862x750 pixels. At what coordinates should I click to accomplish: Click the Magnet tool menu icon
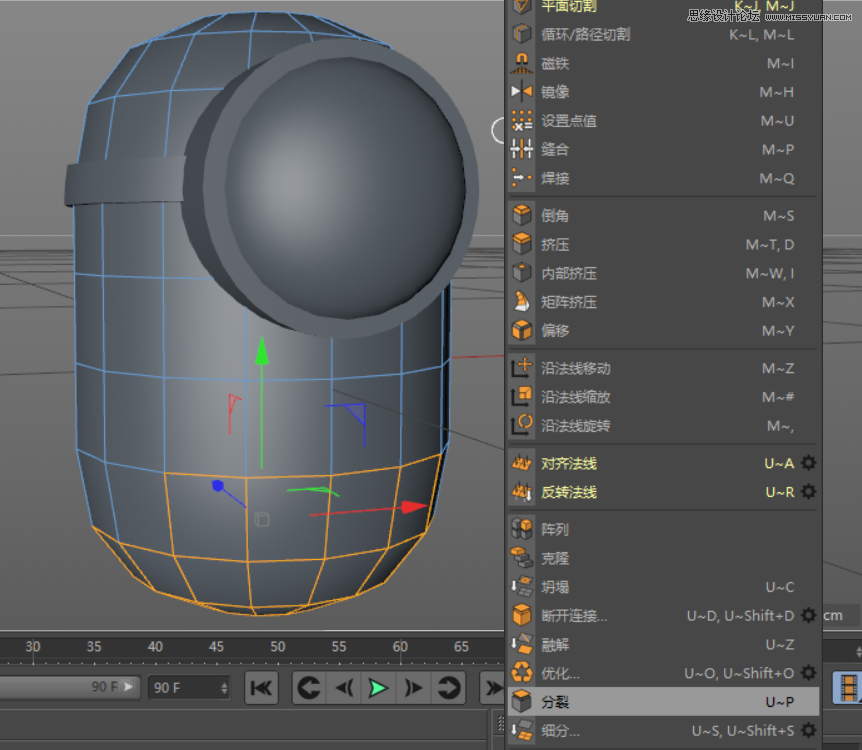tap(521, 62)
